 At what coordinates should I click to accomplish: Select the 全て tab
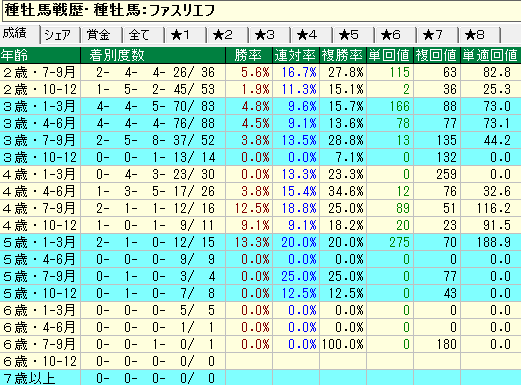[x=144, y=35]
